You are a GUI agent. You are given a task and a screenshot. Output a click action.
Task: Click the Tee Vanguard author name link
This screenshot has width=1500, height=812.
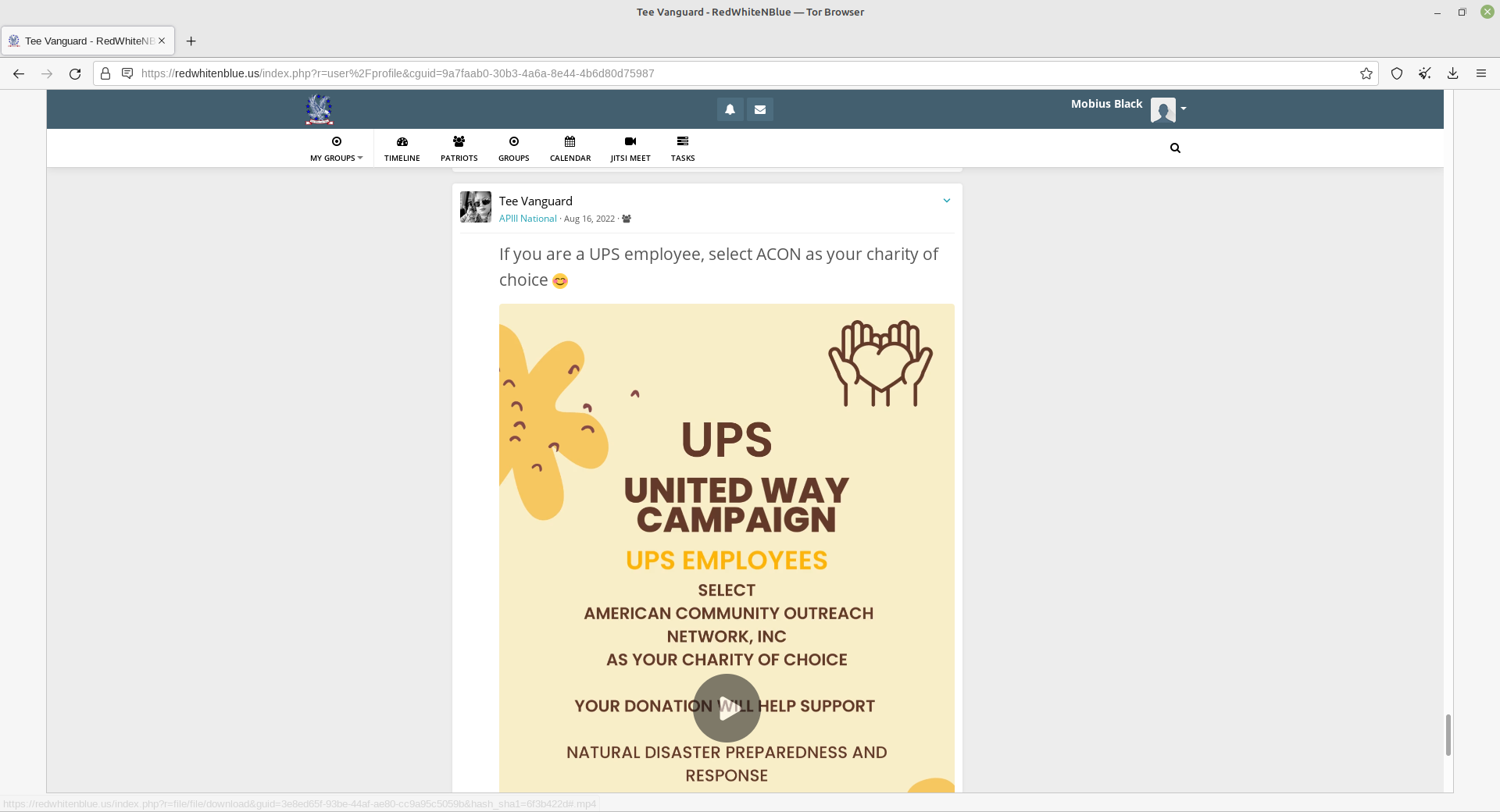(536, 201)
